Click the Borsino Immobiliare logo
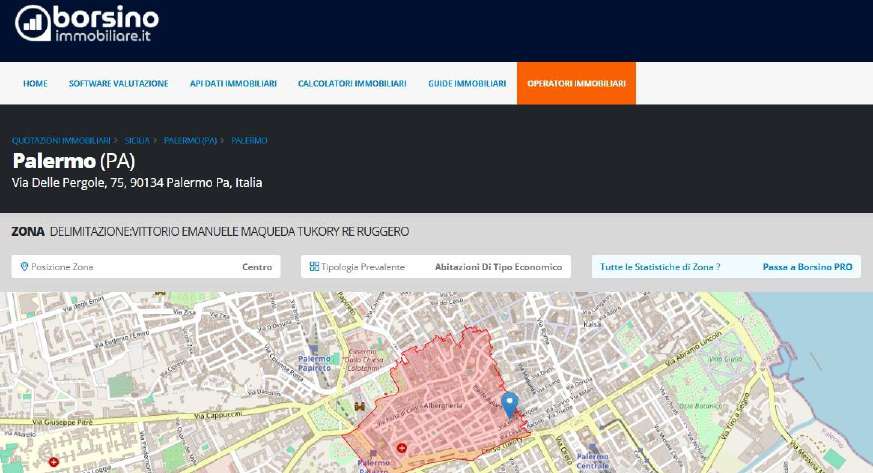 pos(87,22)
